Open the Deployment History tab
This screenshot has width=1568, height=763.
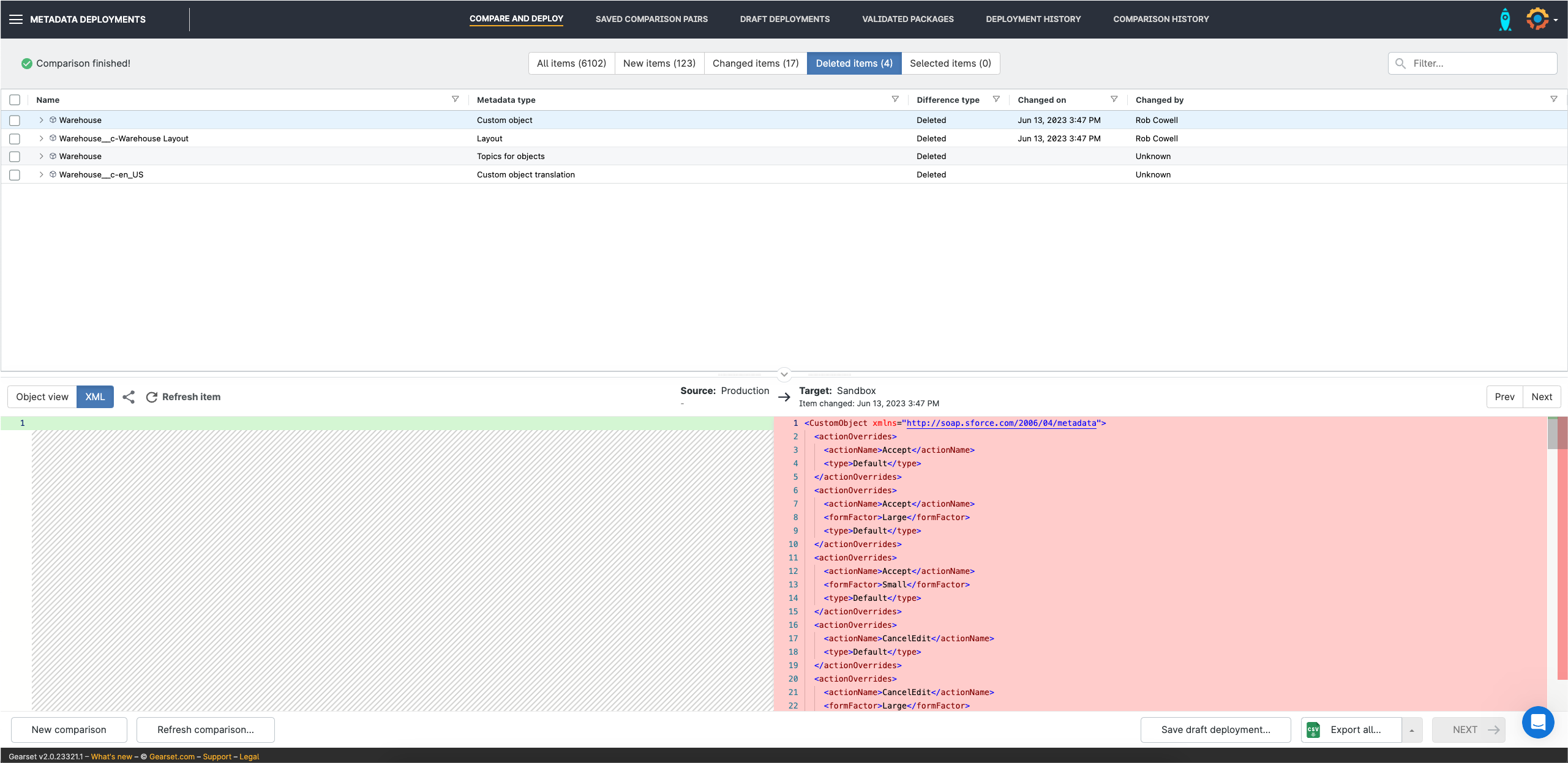coord(1033,20)
